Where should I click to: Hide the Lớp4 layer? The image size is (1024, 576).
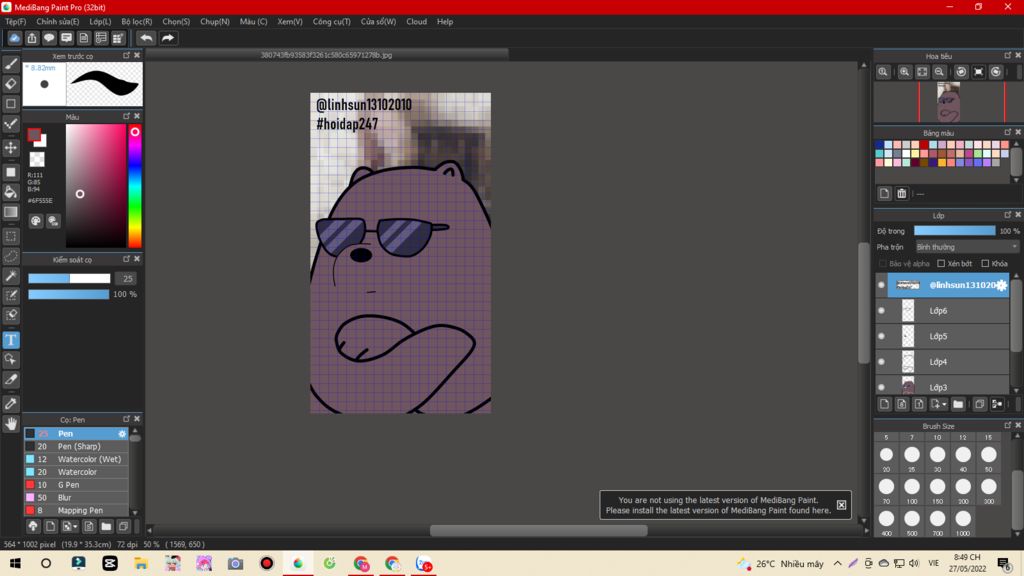tap(882, 361)
